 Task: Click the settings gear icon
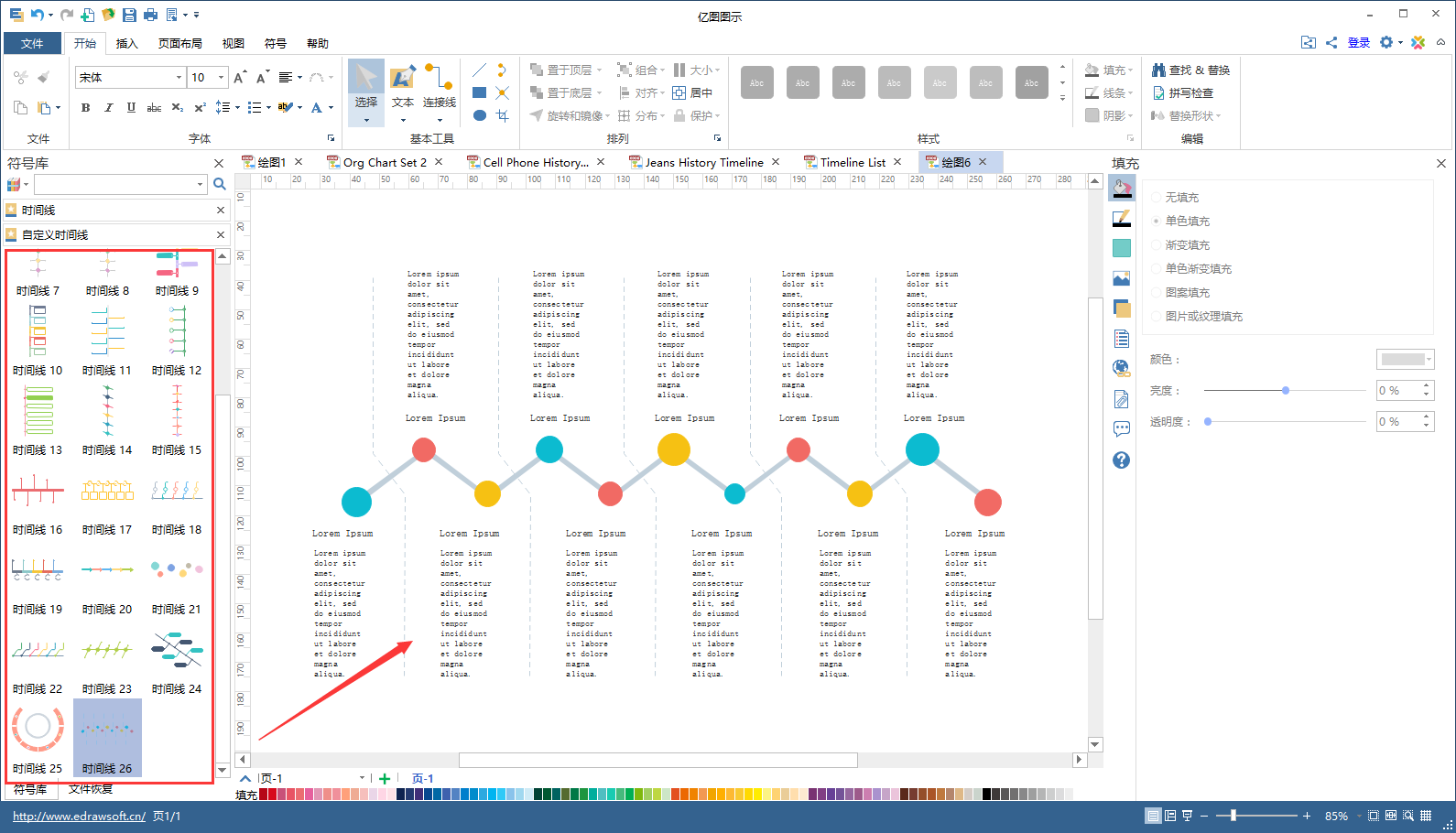[x=1386, y=42]
